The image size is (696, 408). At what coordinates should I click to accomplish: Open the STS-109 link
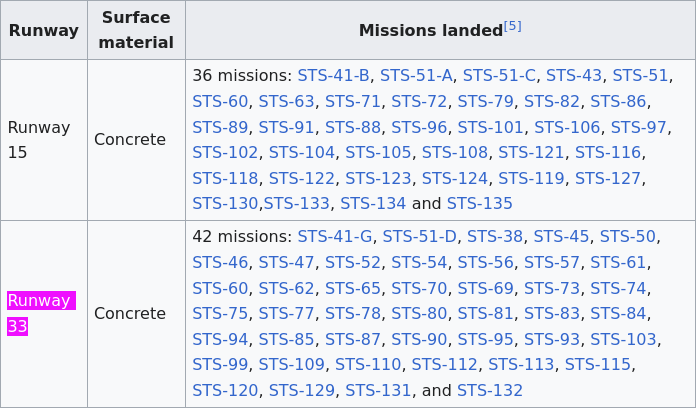tap(292, 365)
